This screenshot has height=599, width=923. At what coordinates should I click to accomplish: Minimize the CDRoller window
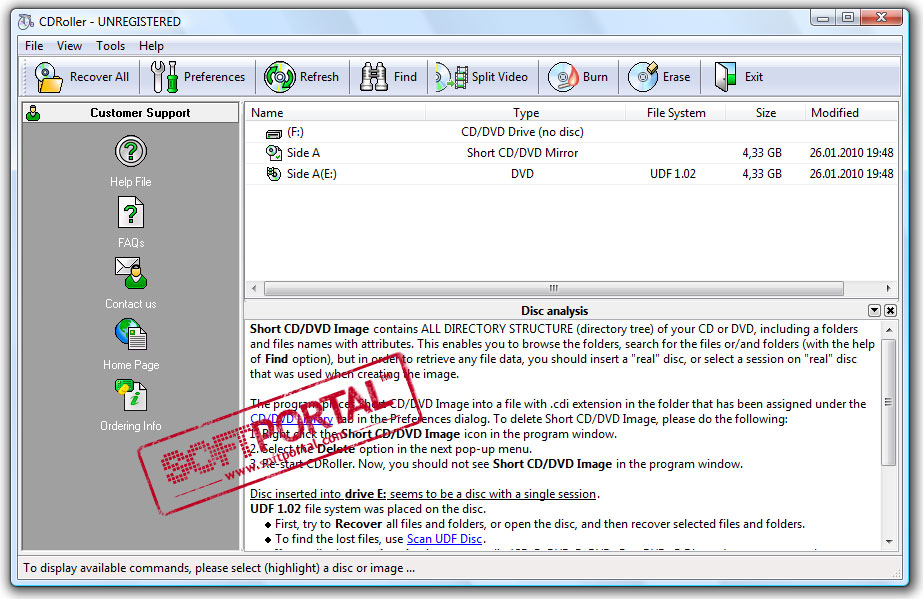click(823, 18)
